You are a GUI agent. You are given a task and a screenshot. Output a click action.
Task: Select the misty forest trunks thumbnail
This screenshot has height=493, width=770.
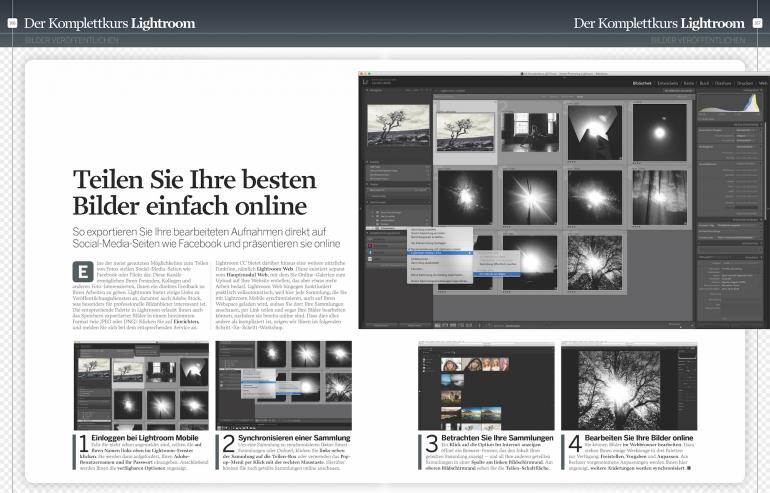660,197
